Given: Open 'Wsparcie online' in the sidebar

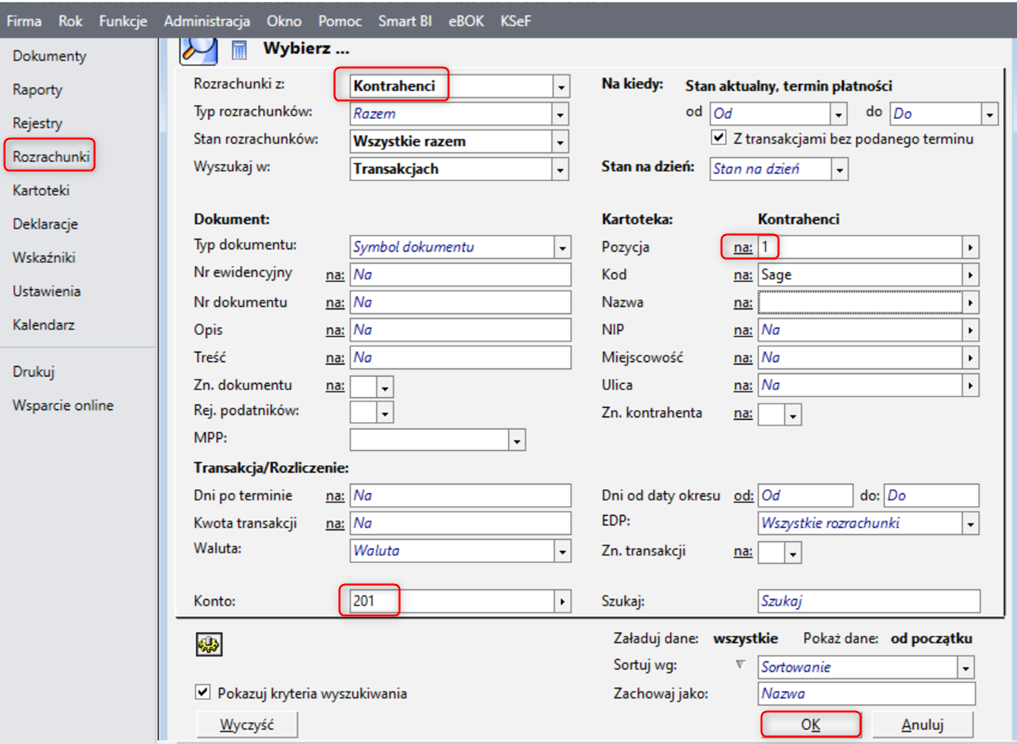Looking at the screenshot, I should click(63, 405).
